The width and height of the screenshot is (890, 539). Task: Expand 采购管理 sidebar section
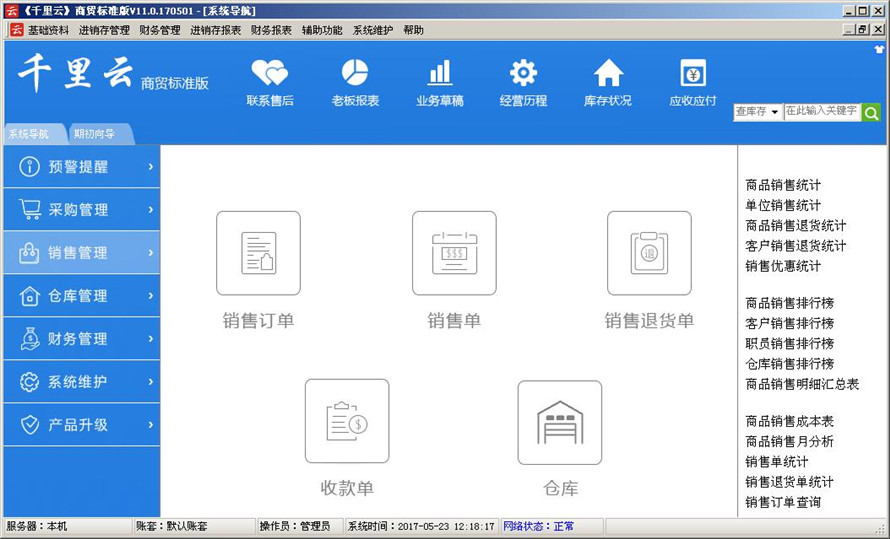pyautogui.click(x=80, y=210)
